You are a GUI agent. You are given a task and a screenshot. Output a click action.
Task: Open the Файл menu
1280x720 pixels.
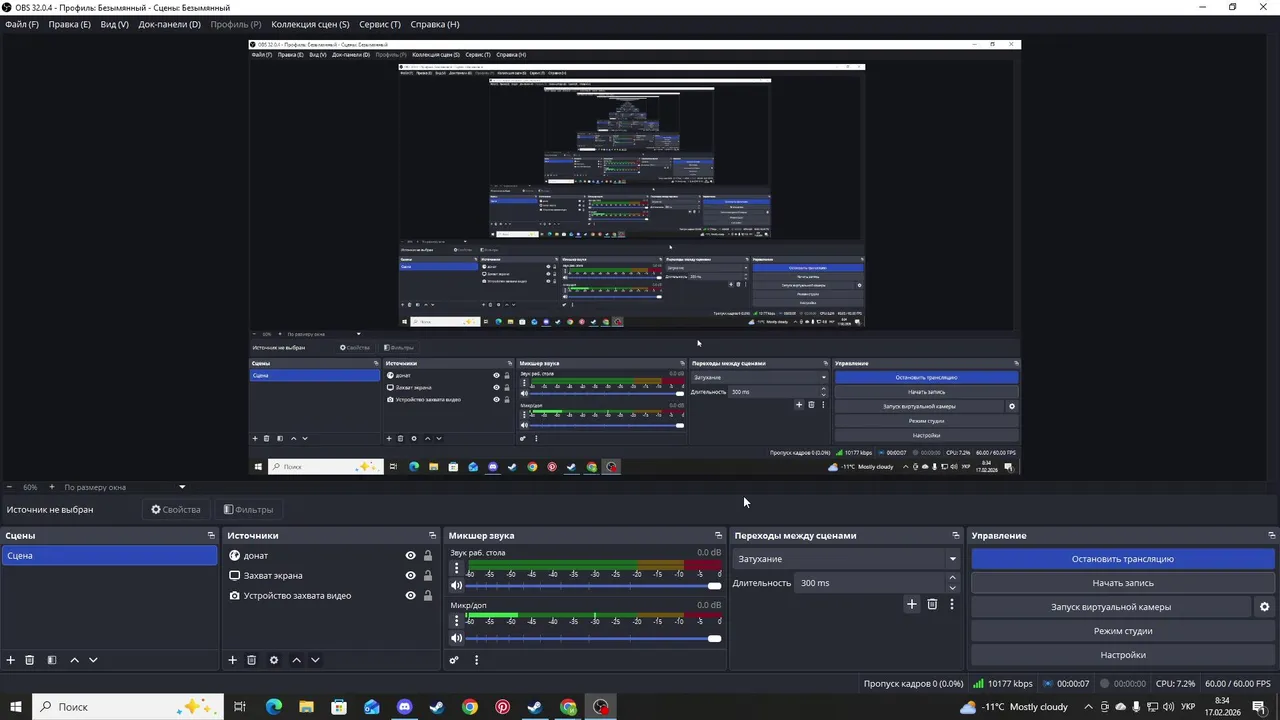[x=22, y=24]
